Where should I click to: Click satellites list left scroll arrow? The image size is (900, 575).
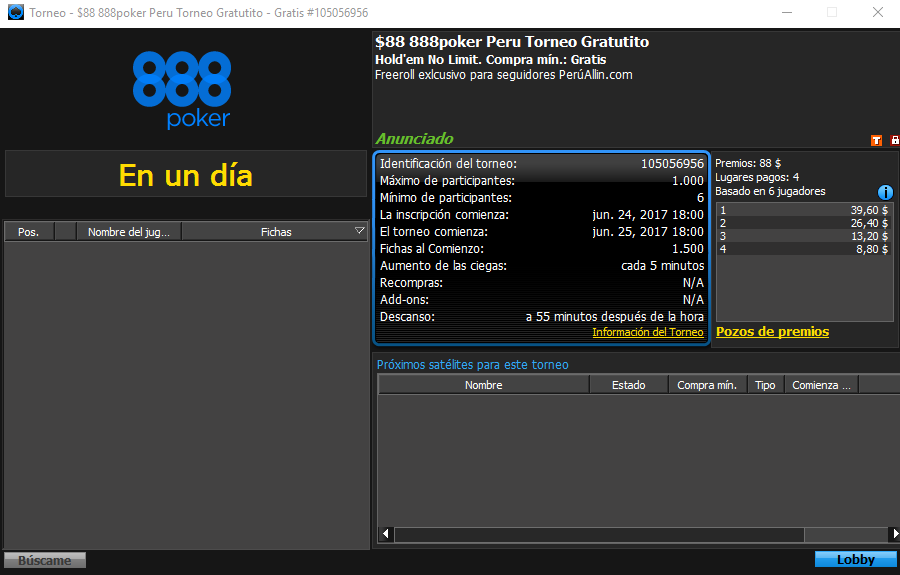(386, 534)
